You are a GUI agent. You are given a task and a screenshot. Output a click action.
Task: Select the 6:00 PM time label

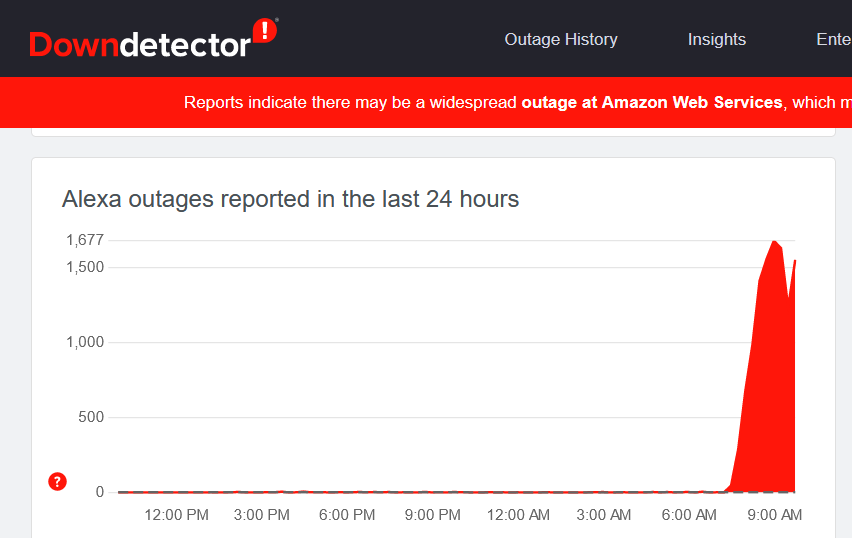(x=347, y=515)
